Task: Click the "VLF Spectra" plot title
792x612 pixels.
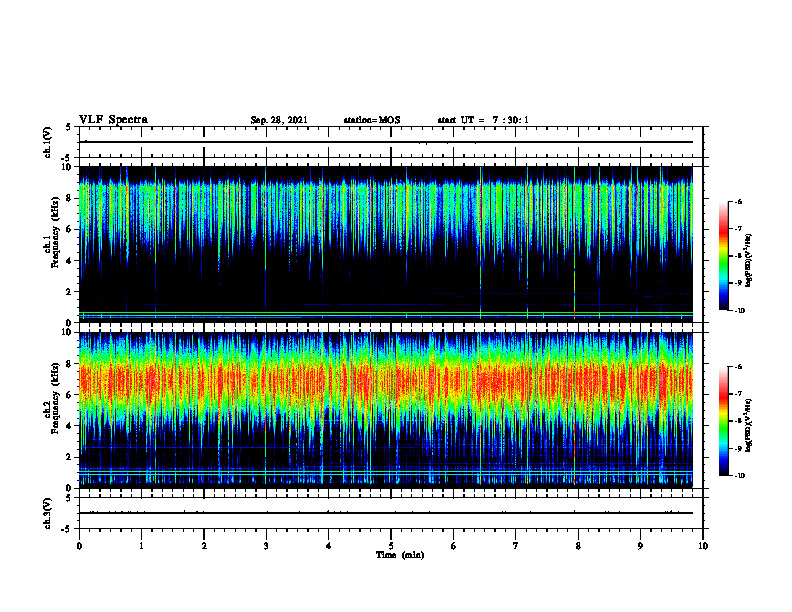Action: 113,120
